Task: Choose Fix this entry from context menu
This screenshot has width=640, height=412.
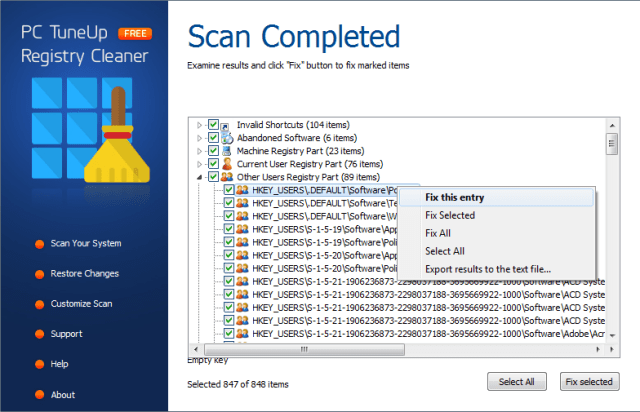Action: [496, 198]
